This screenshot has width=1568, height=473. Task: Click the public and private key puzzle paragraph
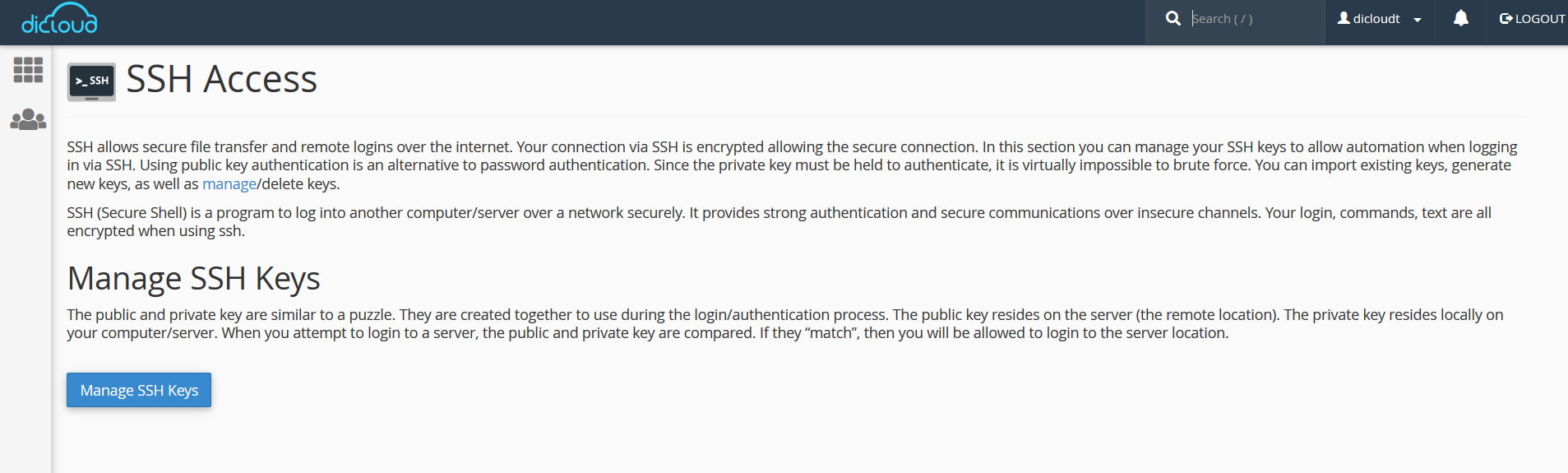coord(785,324)
